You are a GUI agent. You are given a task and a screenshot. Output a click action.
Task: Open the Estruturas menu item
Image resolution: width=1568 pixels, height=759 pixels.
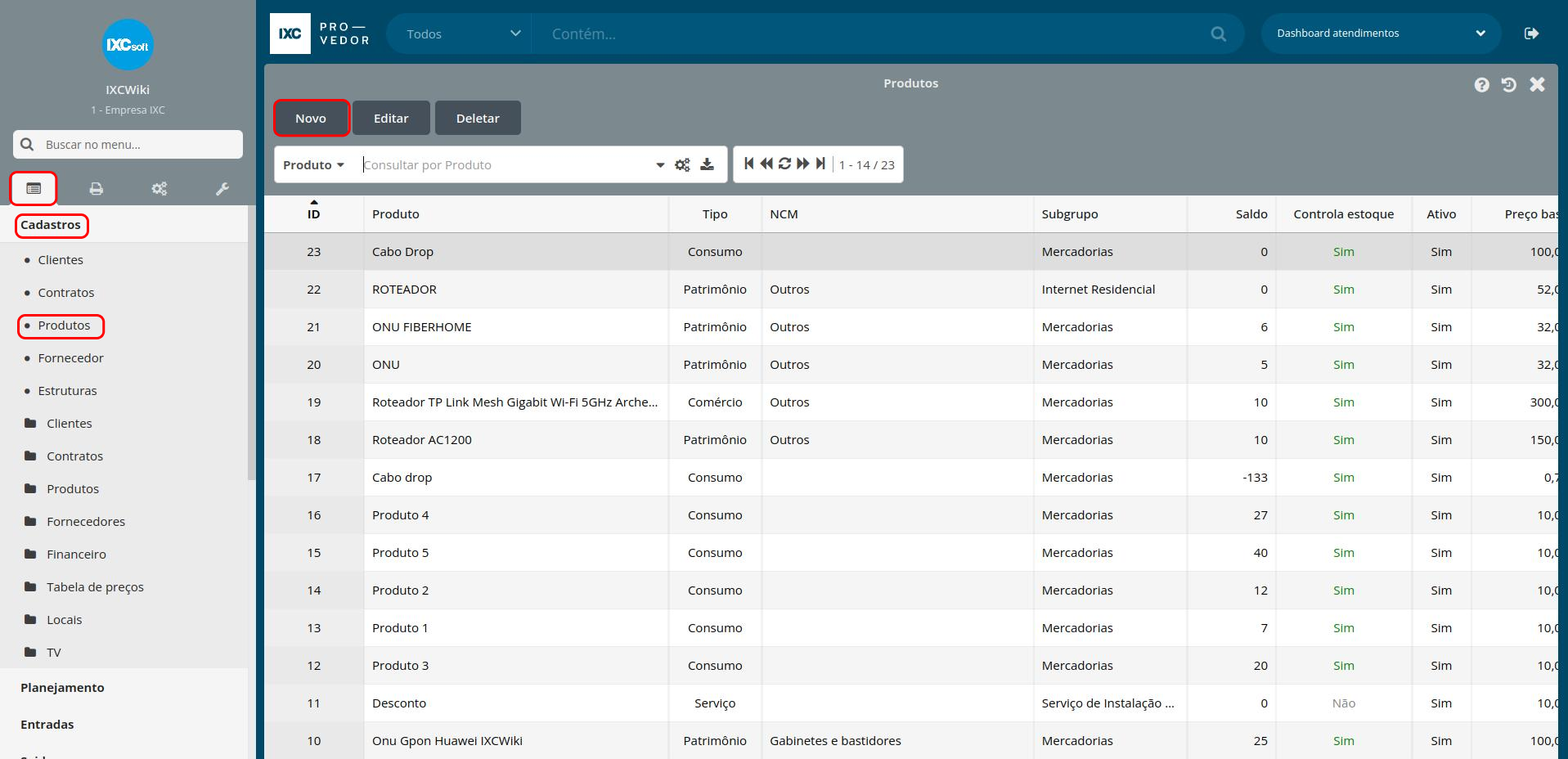tap(61, 391)
